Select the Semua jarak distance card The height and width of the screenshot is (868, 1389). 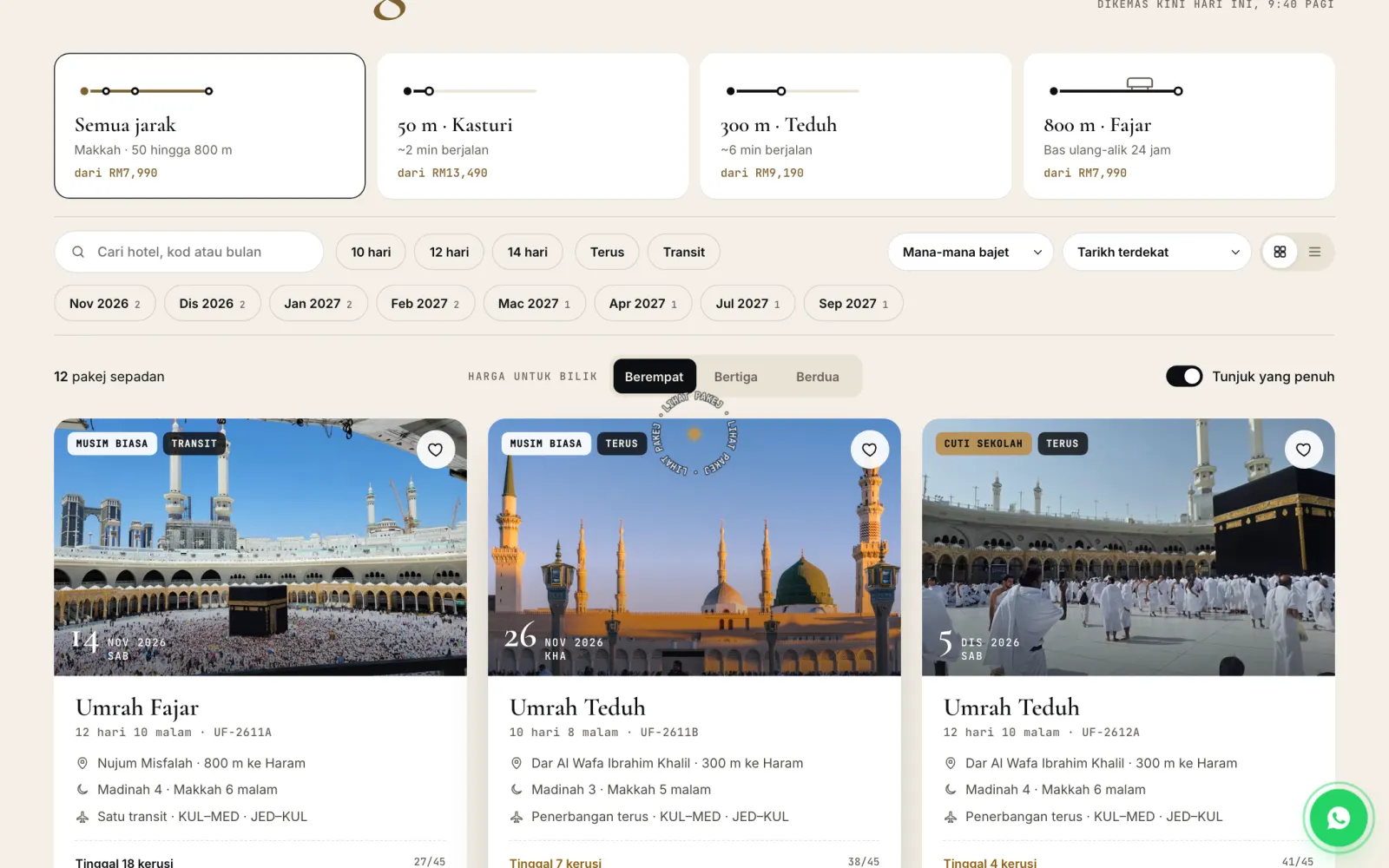tap(209, 126)
